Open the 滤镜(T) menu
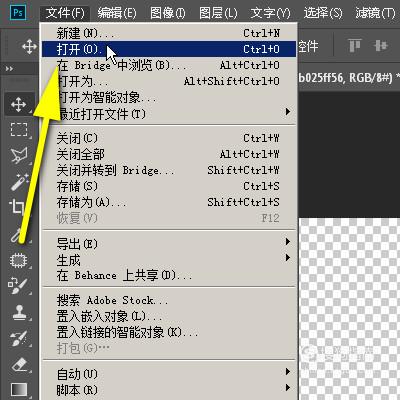 (x=375, y=13)
